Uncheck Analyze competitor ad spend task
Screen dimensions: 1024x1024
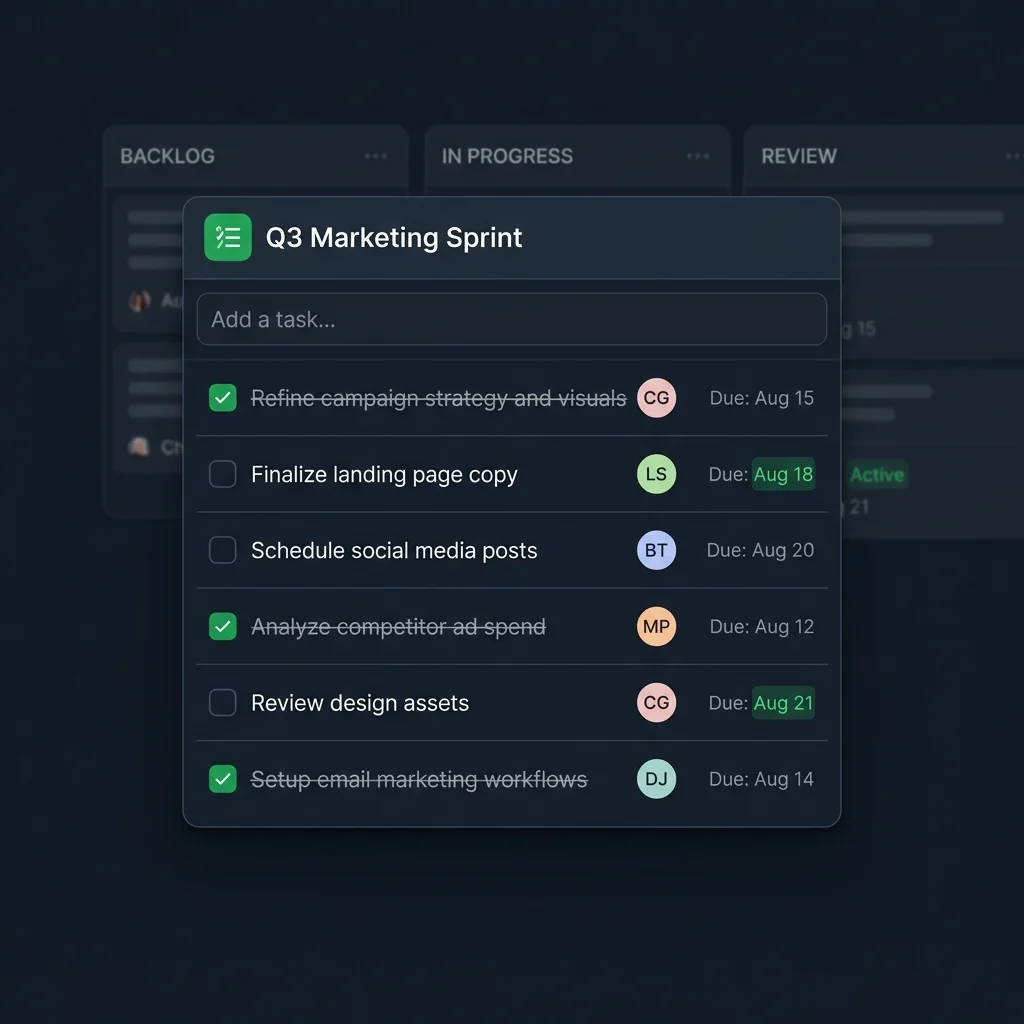pyautogui.click(x=223, y=626)
